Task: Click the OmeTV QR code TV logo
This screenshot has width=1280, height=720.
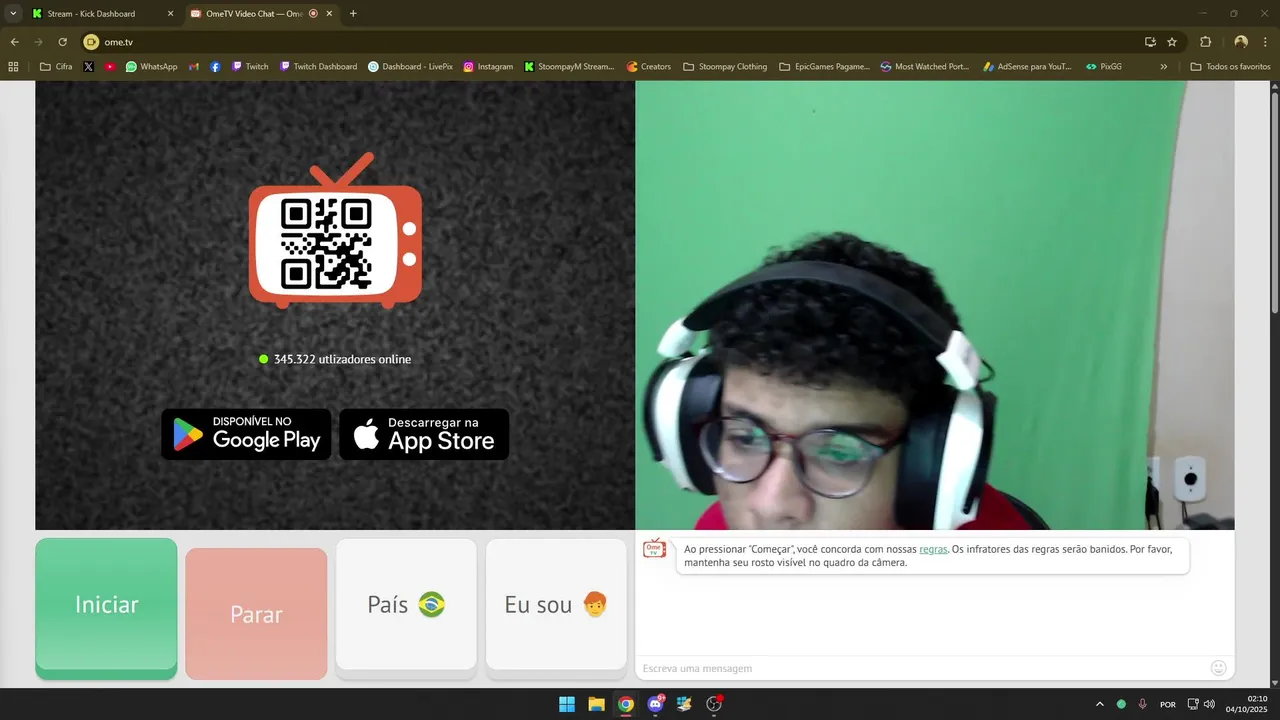Action: [335, 232]
